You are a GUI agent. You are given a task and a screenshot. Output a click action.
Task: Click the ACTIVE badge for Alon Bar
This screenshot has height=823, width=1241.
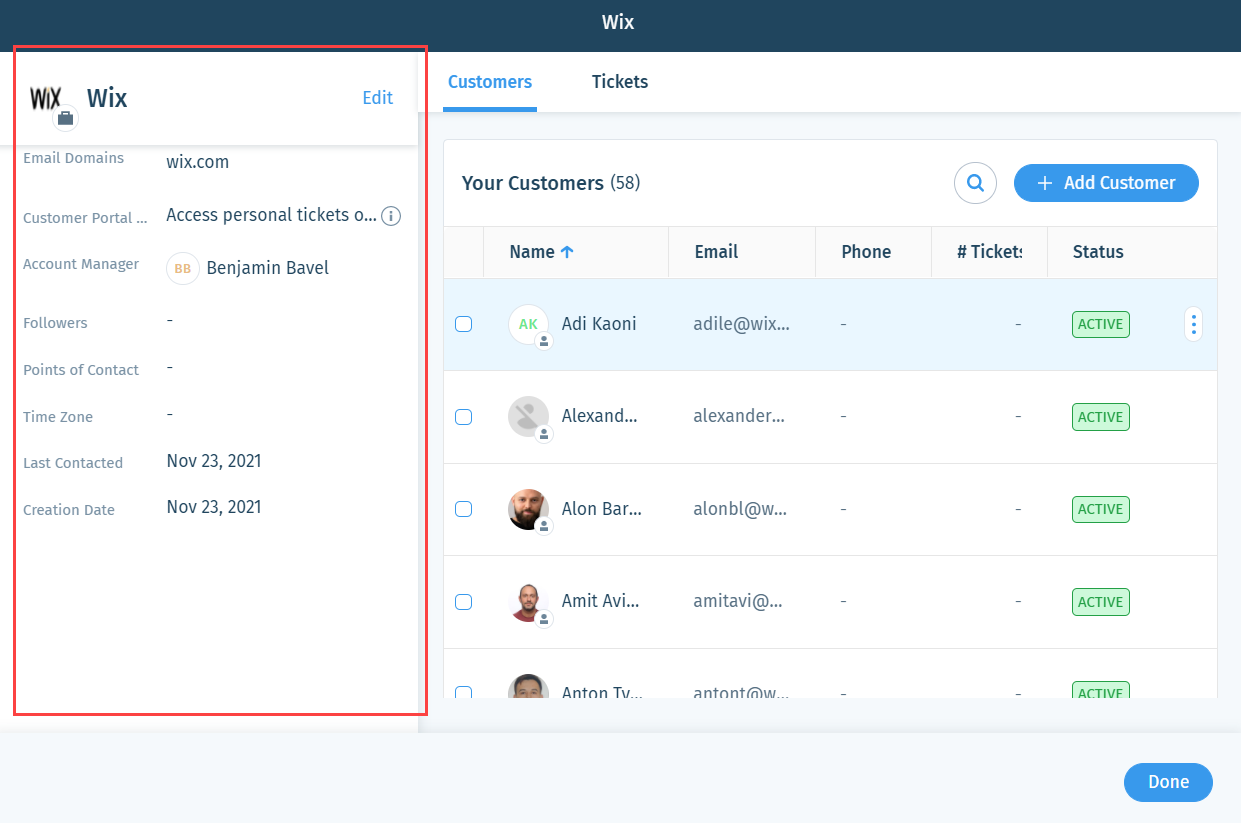(1101, 509)
